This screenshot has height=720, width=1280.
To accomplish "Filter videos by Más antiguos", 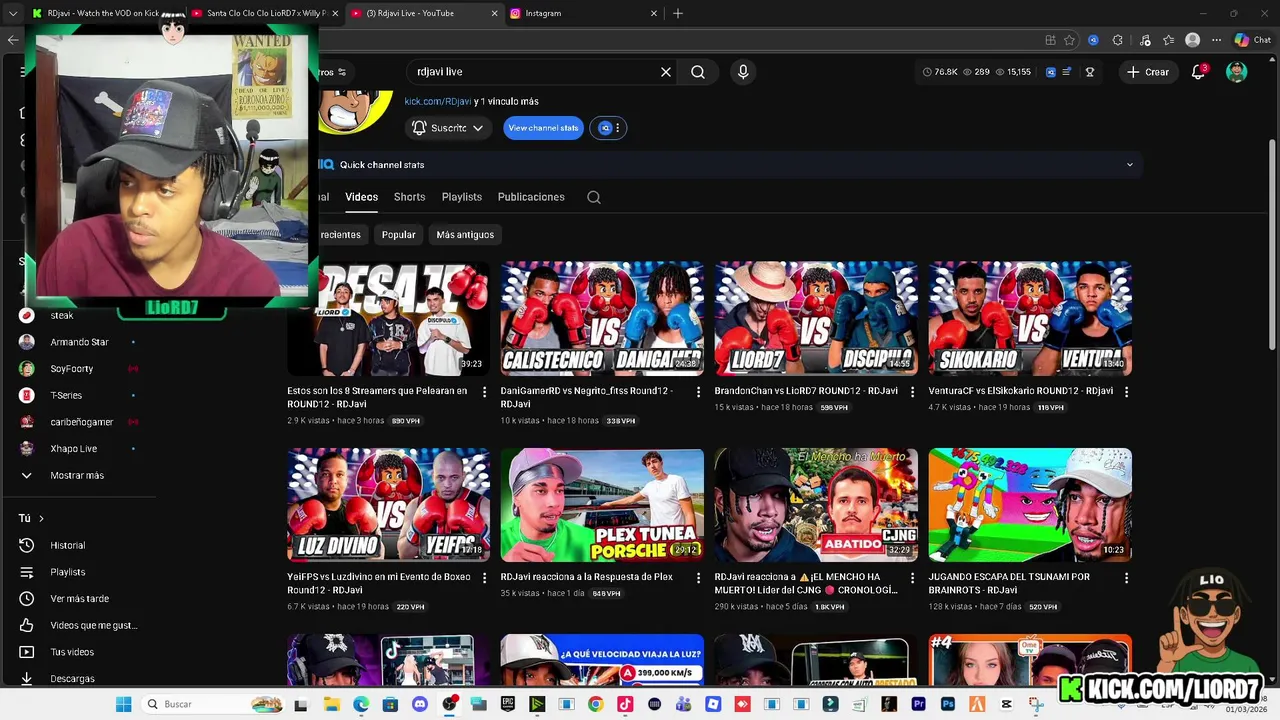I will tap(465, 234).
